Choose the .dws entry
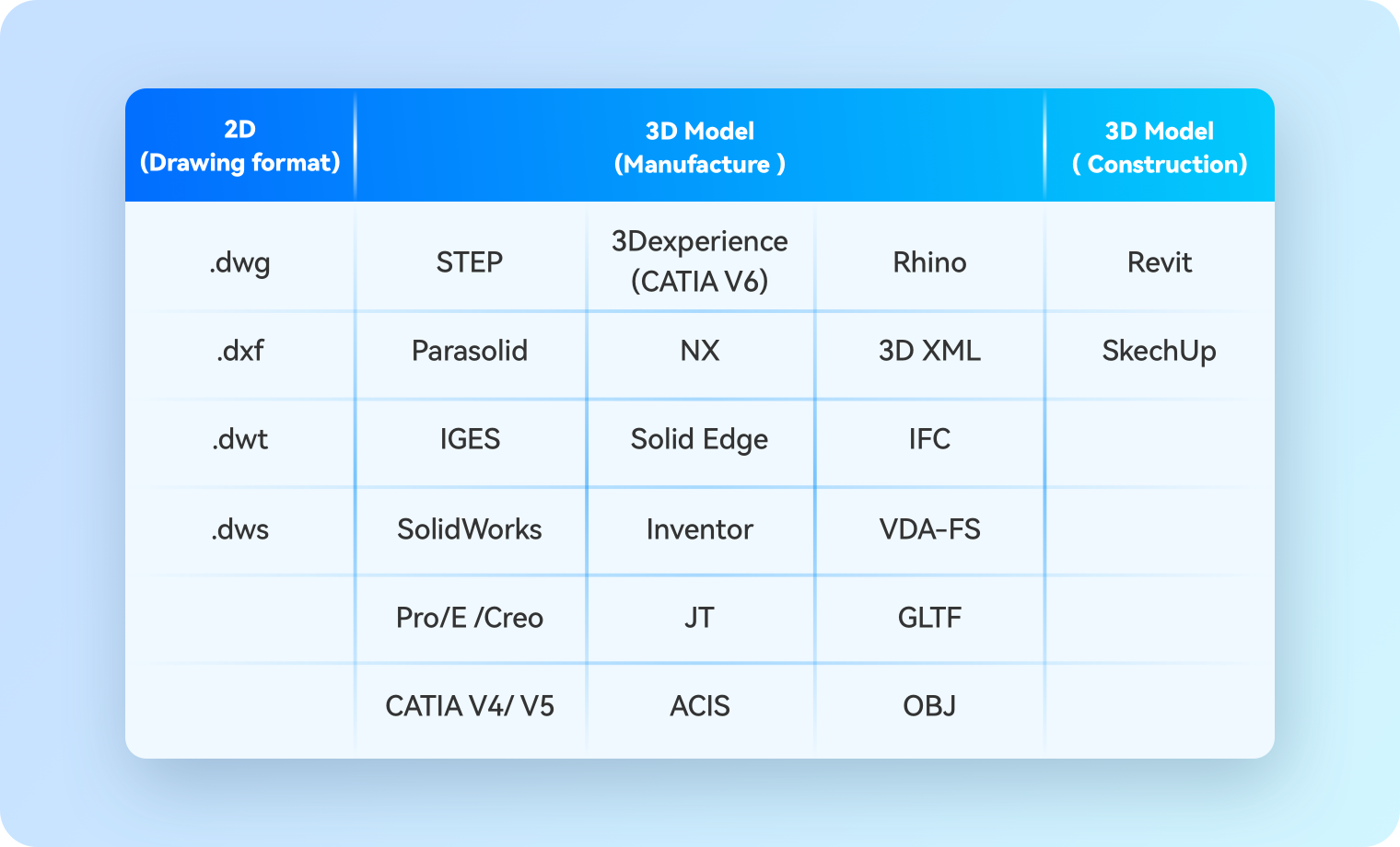Screen dimensions: 1400x847 pyautogui.click(x=239, y=529)
